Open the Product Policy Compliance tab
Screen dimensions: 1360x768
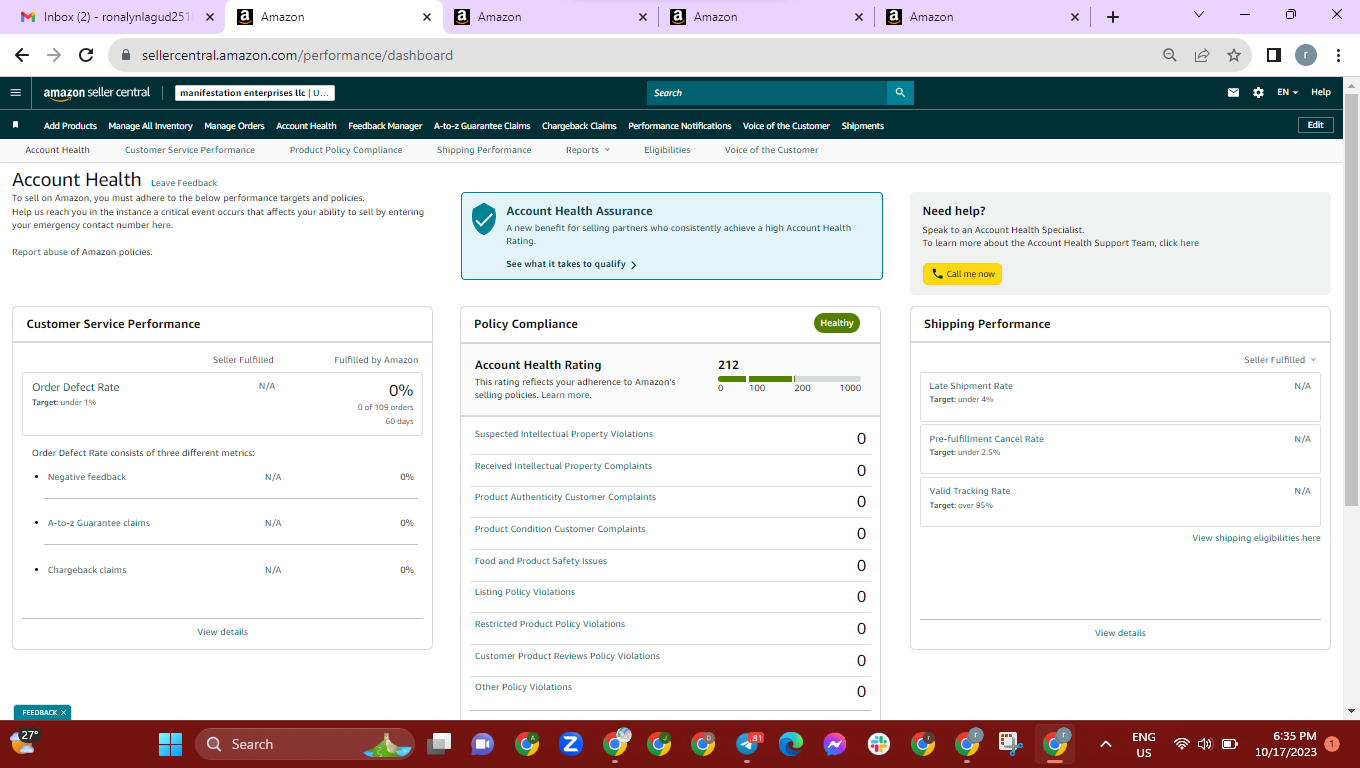click(x=346, y=150)
